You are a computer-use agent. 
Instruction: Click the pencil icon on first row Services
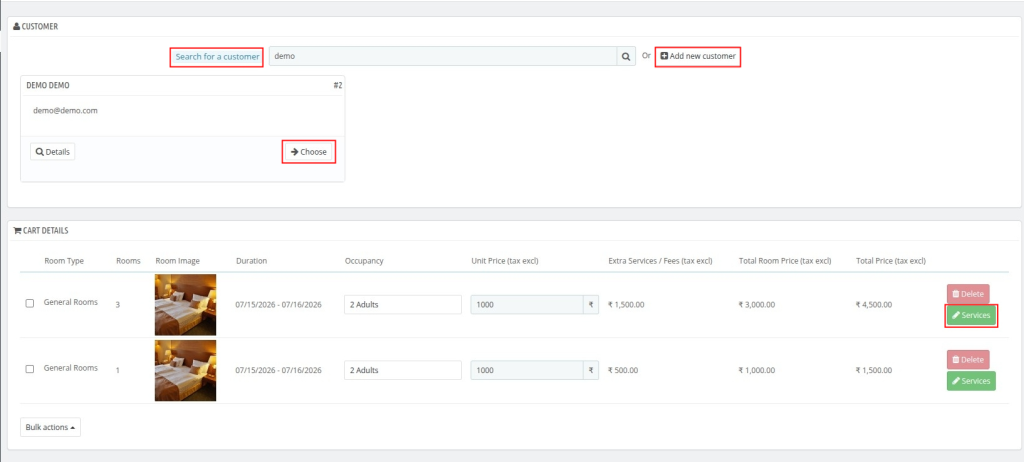(956, 316)
